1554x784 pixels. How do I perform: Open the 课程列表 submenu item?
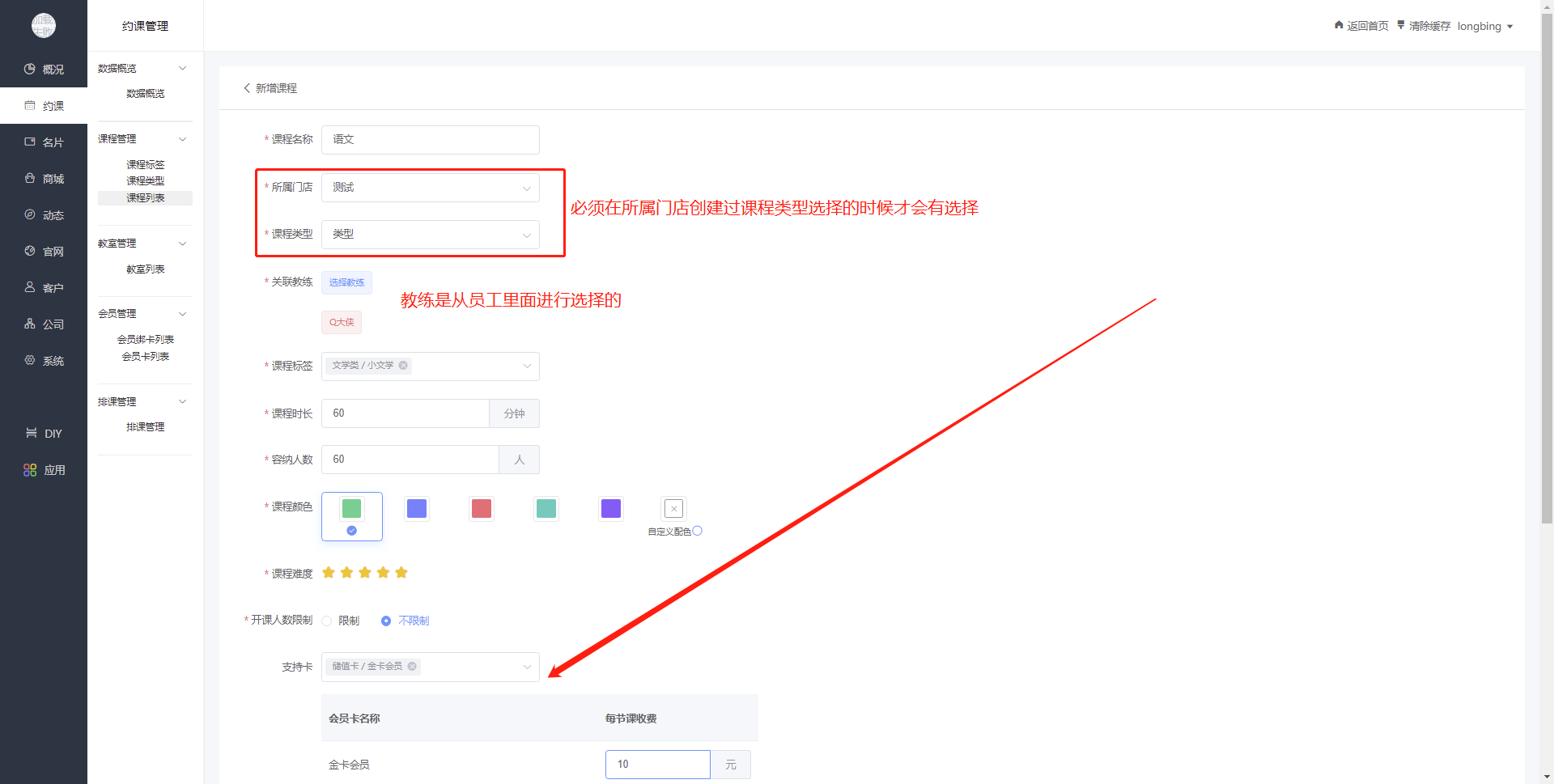(146, 198)
